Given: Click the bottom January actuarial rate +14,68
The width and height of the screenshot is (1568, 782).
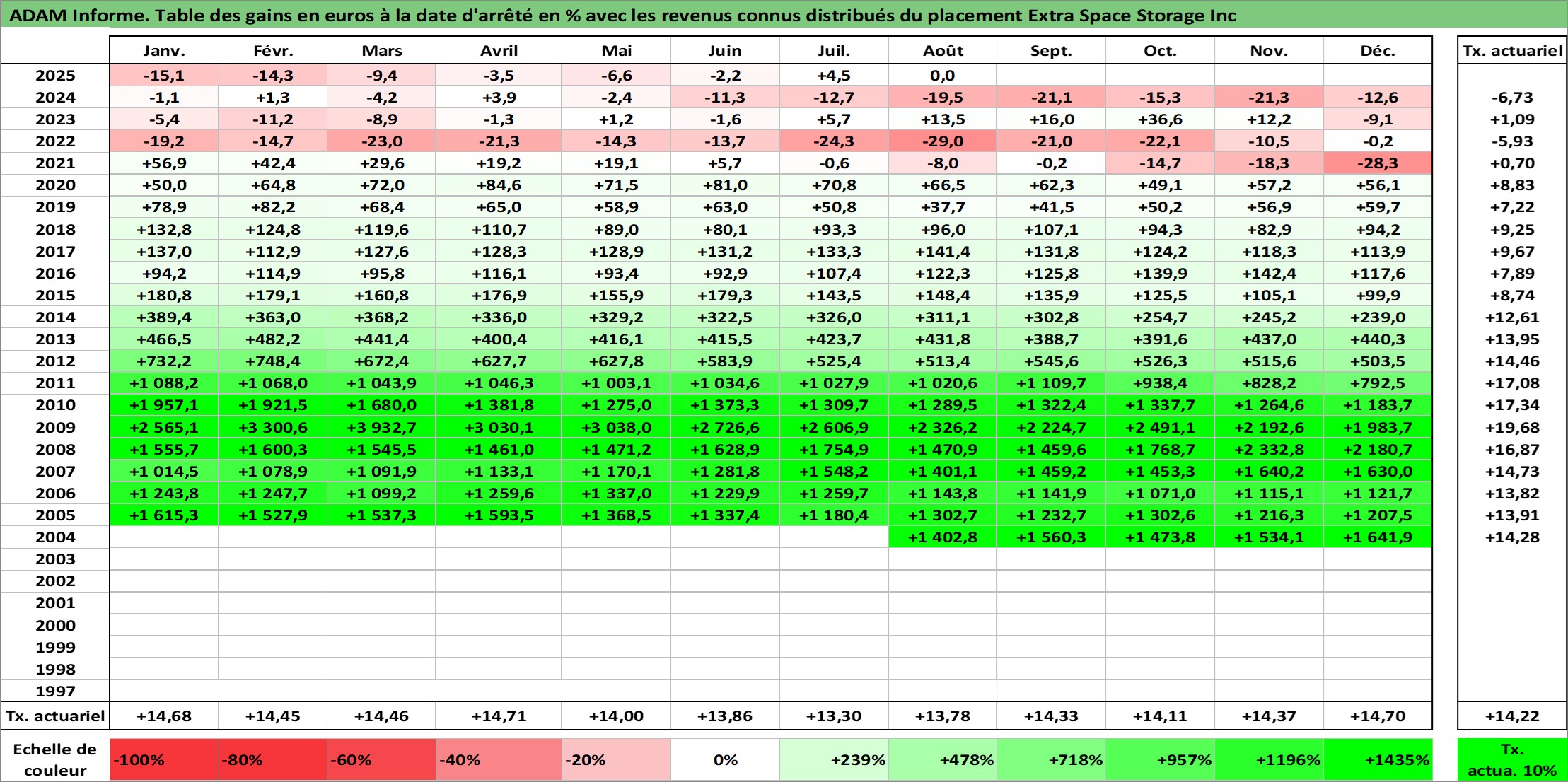Looking at the screenshot, I should tap(164, 716).
